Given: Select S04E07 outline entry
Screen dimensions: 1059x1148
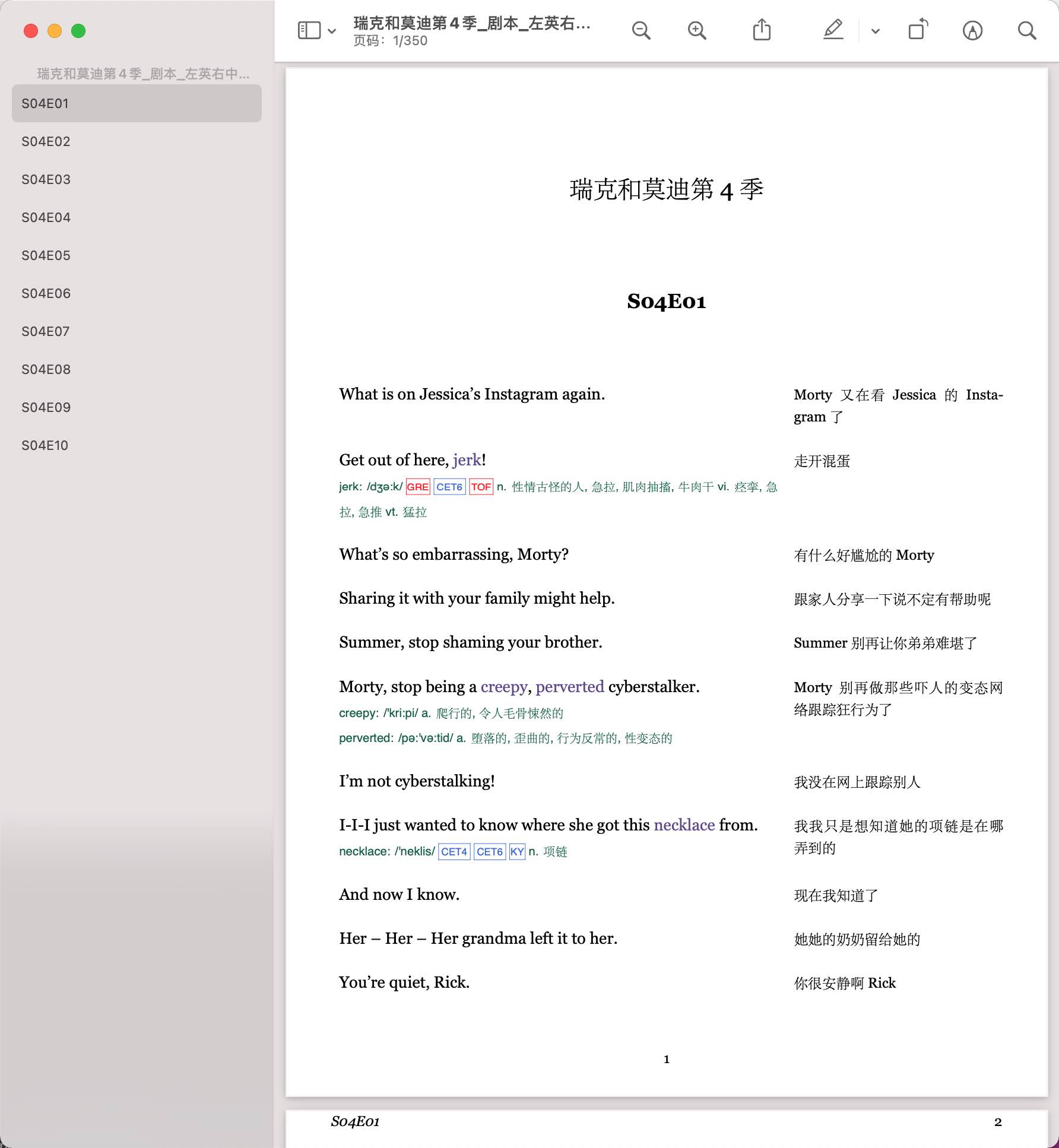Looking at the screenshot, I should tap(137, 331).
